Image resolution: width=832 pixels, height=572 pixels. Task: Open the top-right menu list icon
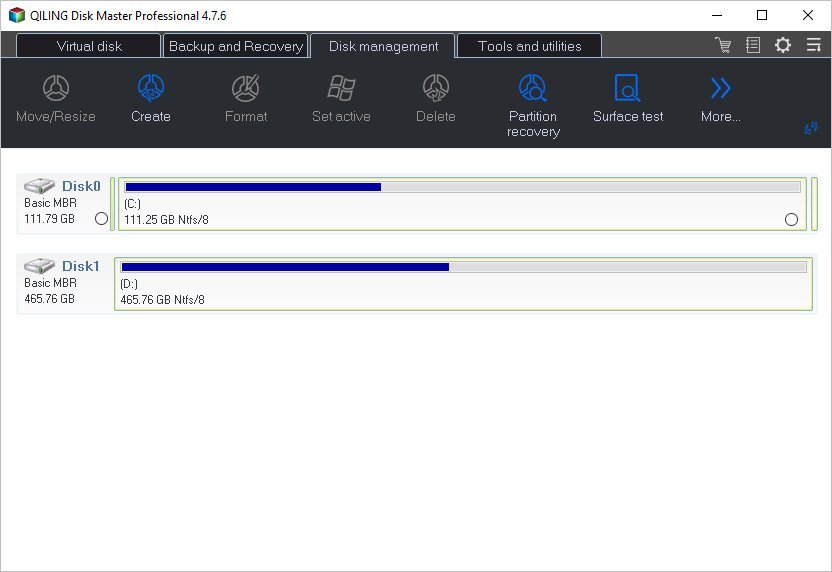(x=813, y=45)
